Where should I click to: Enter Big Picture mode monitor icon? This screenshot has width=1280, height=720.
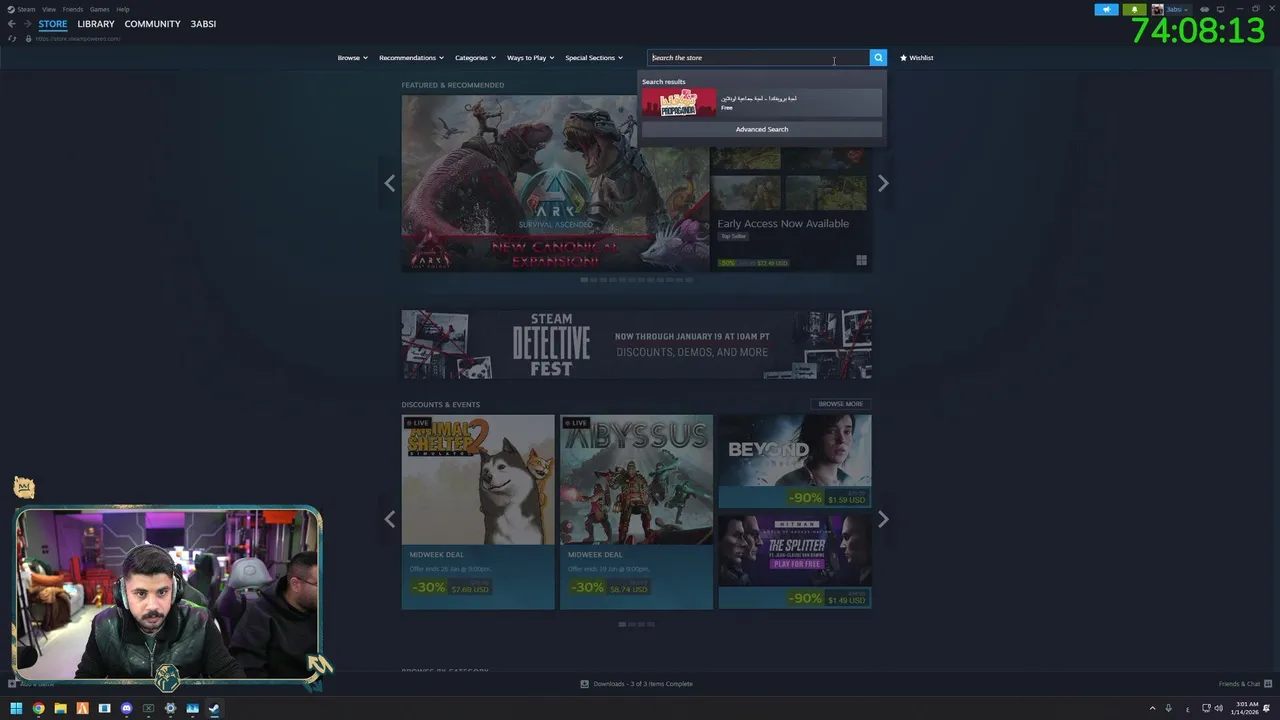coord(1220,9)
